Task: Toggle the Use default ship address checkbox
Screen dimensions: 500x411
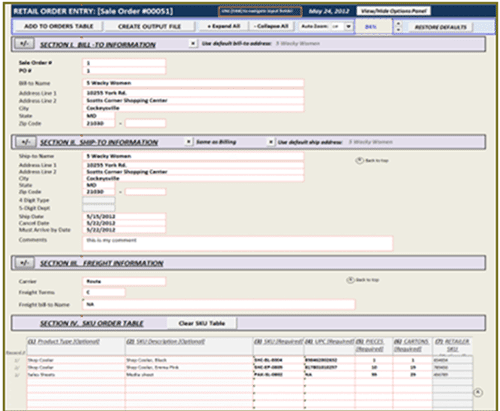Action: 271,142
